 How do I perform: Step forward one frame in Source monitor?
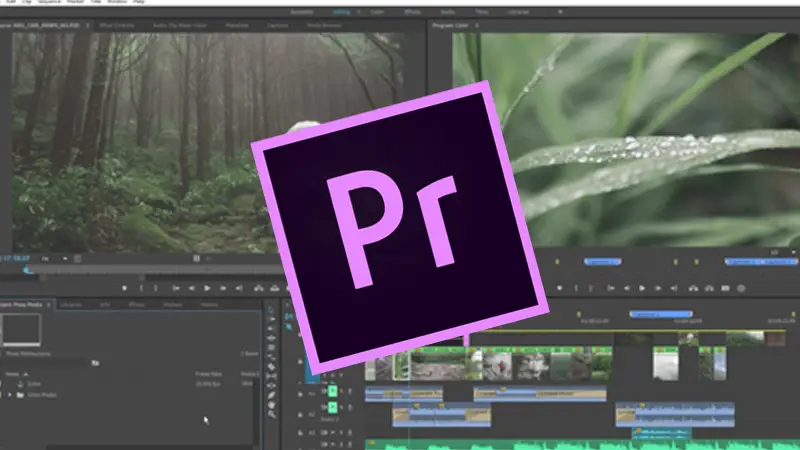tap(223, 288)
